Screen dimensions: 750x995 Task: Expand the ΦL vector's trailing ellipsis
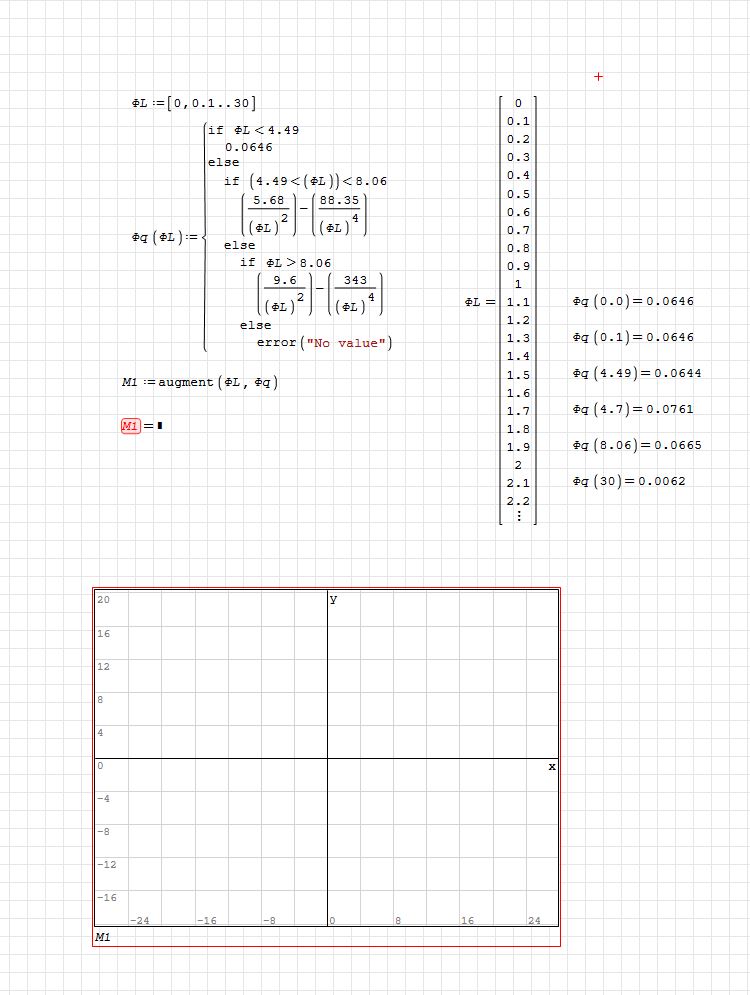pos(517,516)
